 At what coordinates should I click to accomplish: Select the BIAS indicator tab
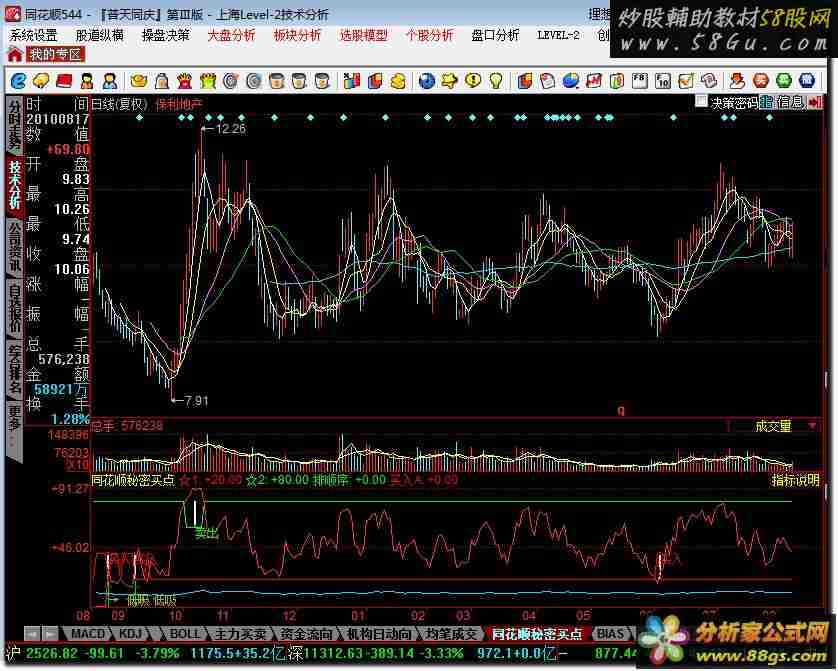[x=611, y=634]
